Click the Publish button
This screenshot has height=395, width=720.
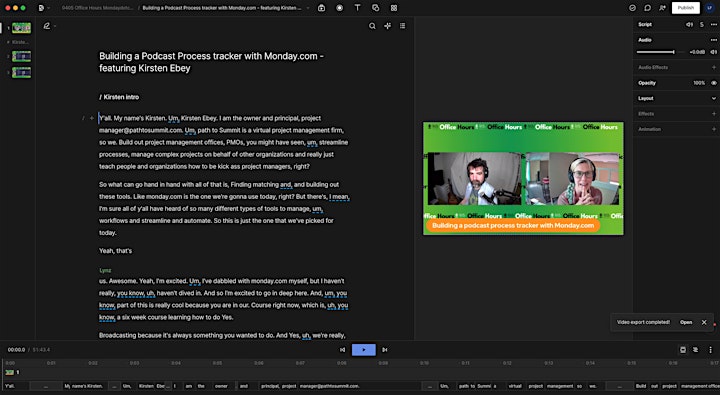tap(686, 8)
